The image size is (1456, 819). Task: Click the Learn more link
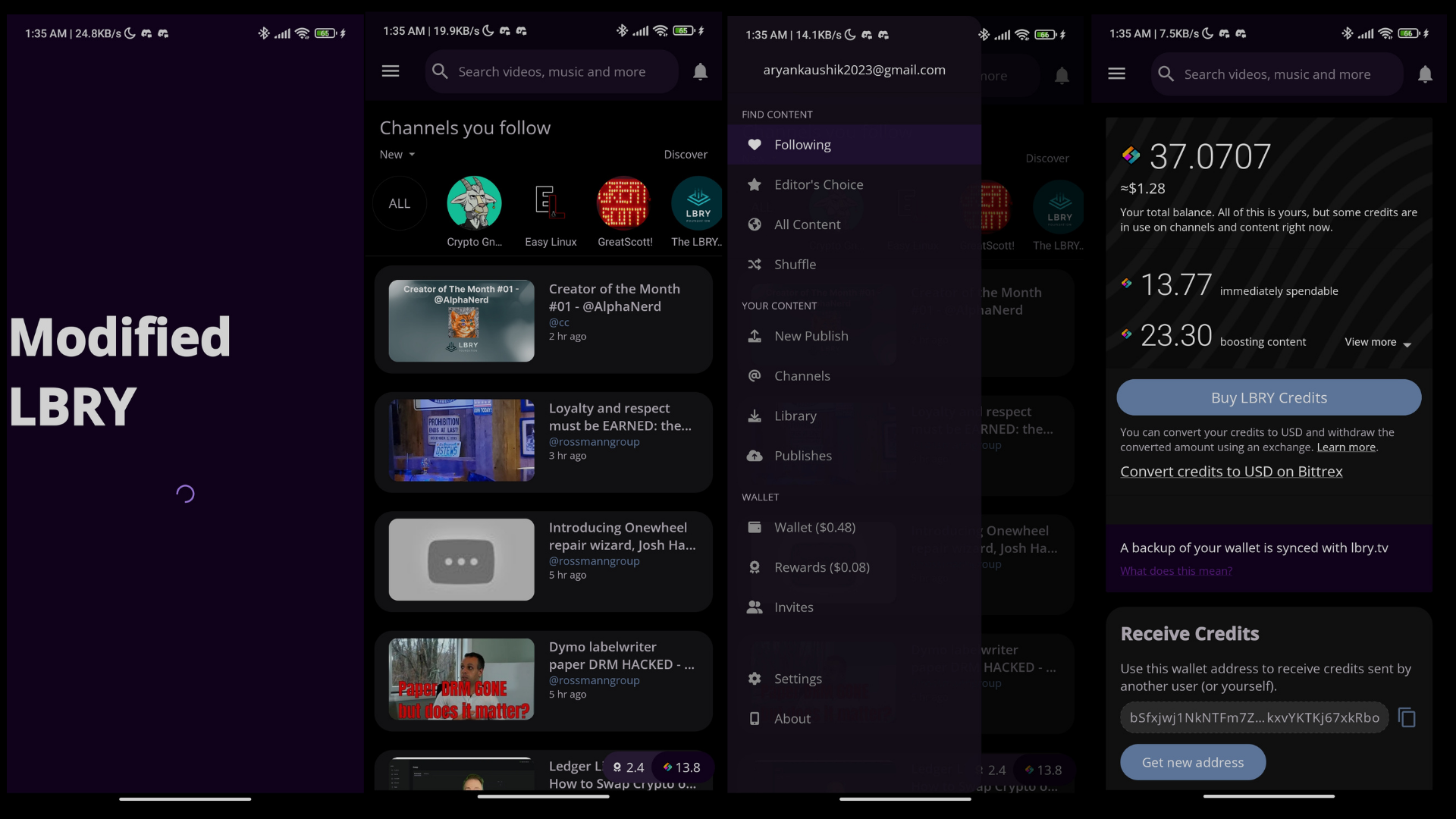(1345, 447)
